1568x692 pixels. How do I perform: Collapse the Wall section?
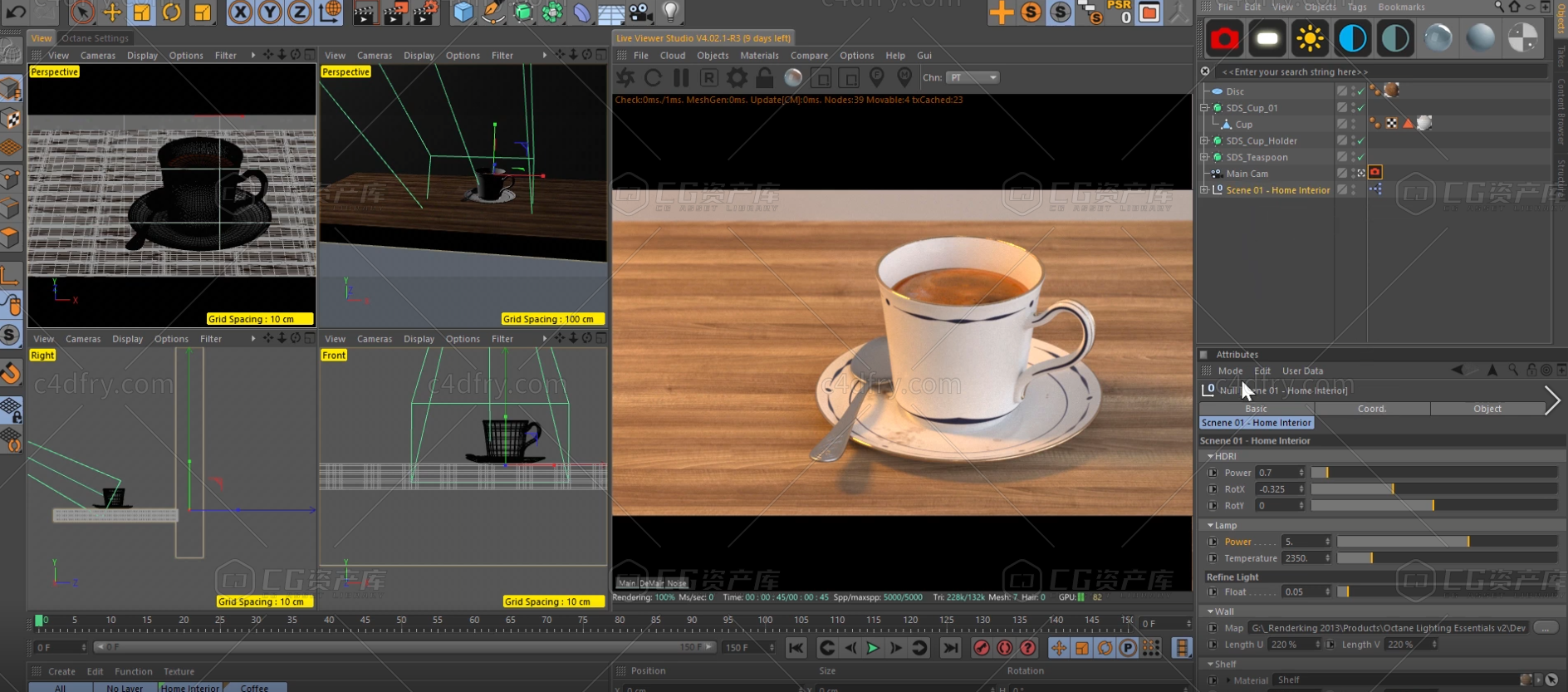point(1210,611)
